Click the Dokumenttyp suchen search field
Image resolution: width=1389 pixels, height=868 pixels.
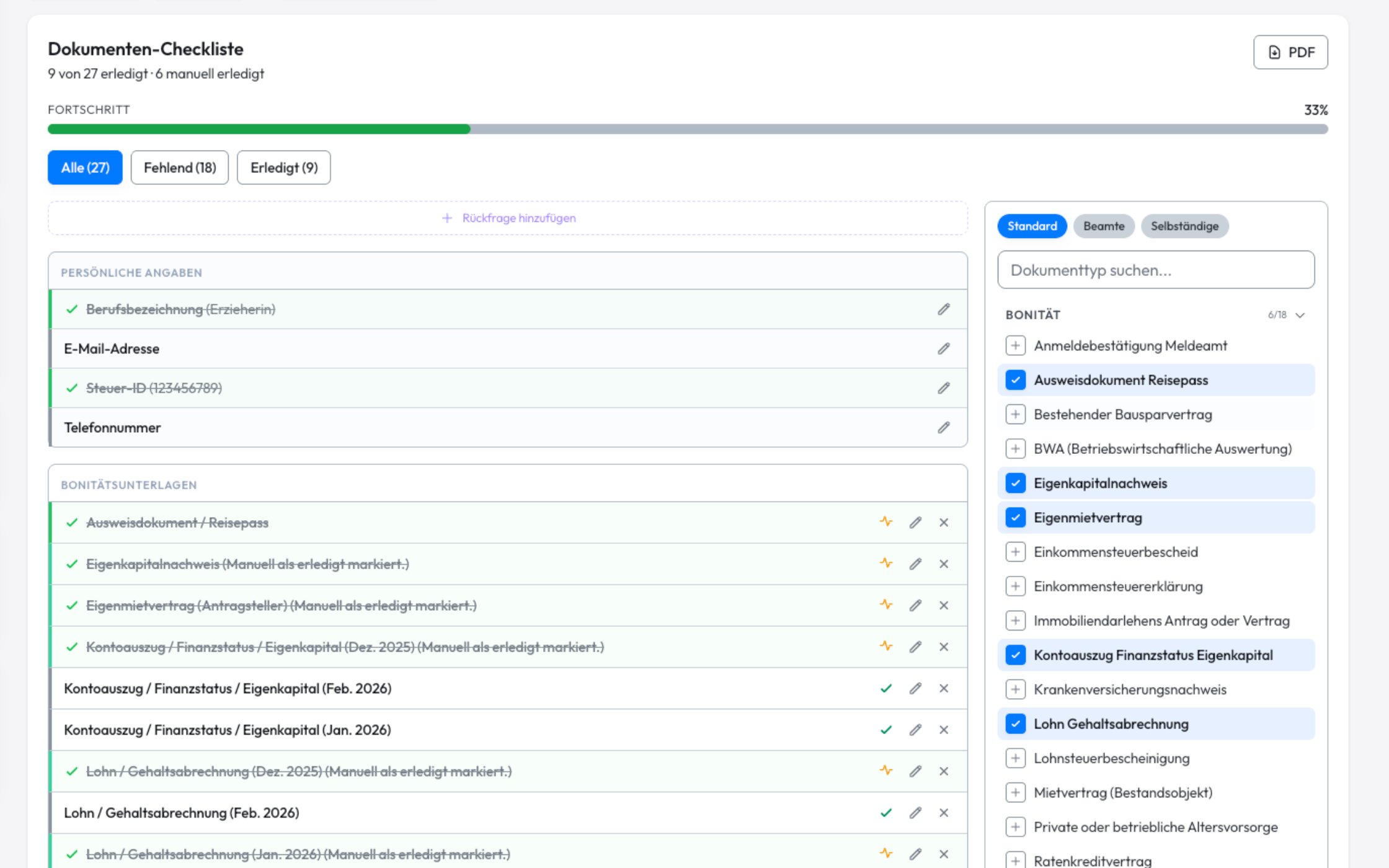coord(1156,270)
